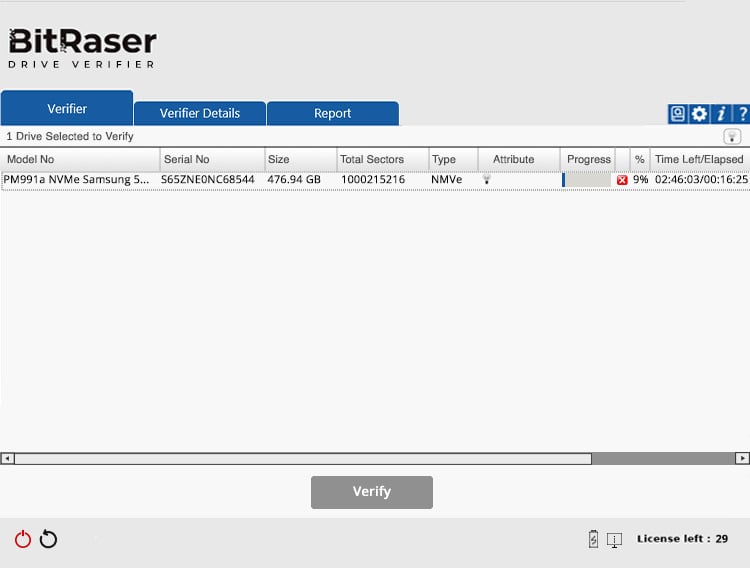Click the 9% progress value
750x568 pixels.
[x=640, y=179]
